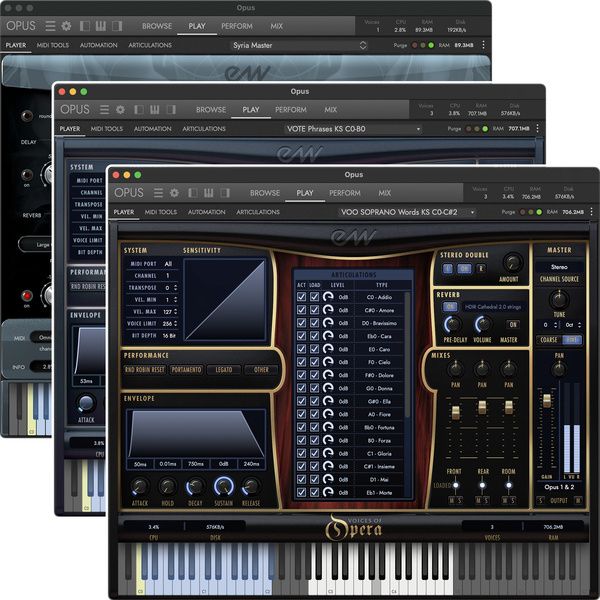Click the OTHER performance button
This screenshot has width=600, height=600.
coord(261,370)
